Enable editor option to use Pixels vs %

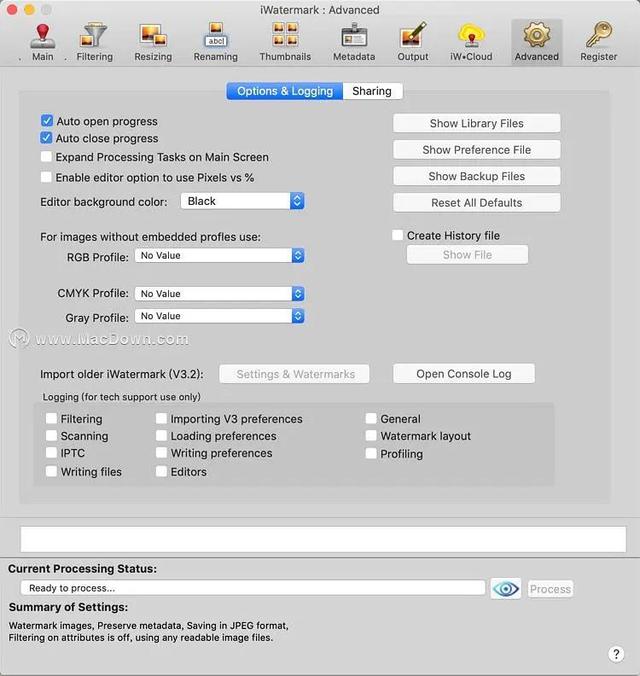click(x=46, y=177)
